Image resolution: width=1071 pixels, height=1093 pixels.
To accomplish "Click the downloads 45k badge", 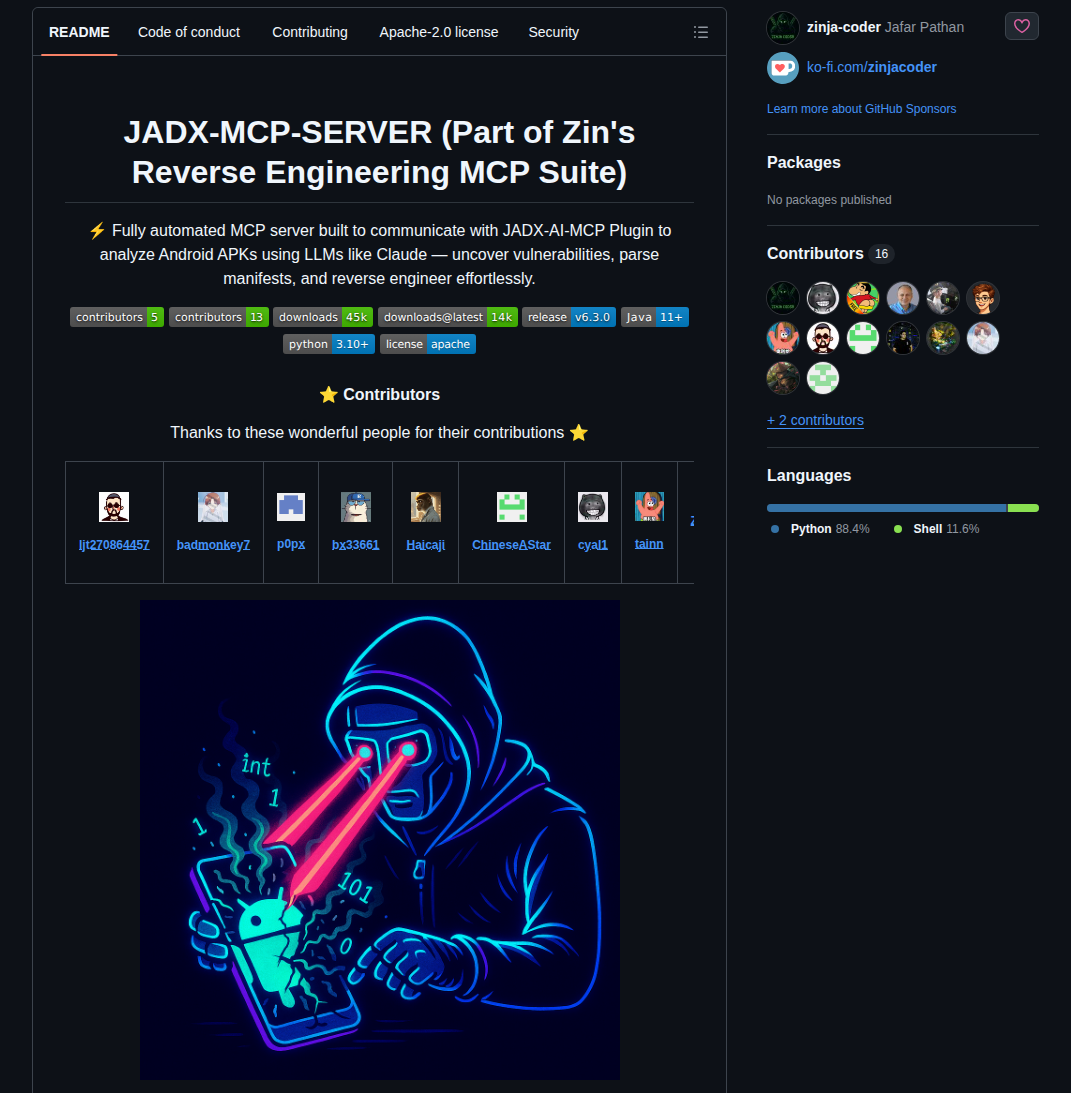I will tap(323, 317).
